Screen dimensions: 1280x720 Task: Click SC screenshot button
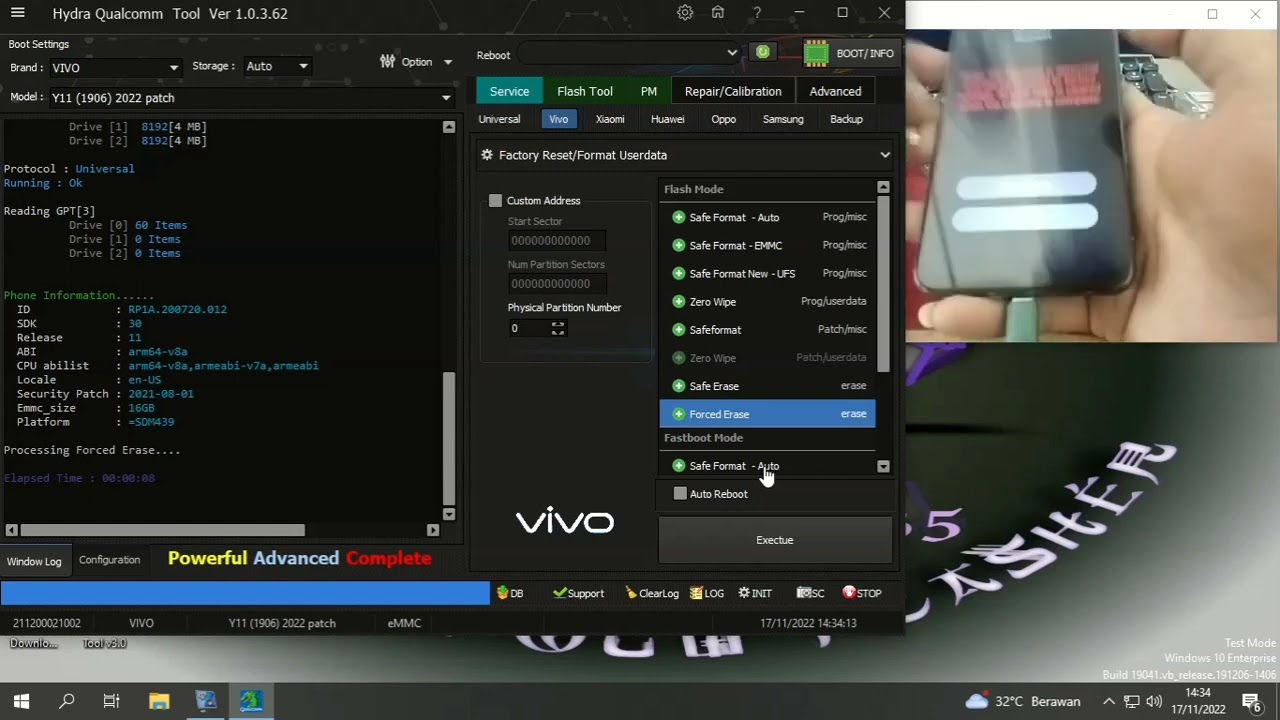click(x=810, y=593)
